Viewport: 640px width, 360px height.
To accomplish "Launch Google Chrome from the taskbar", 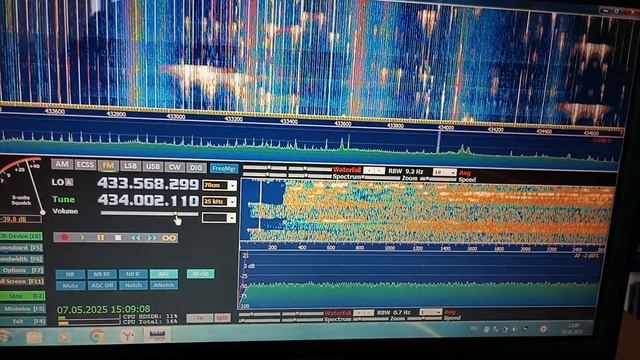I will [x=97, y=336].
